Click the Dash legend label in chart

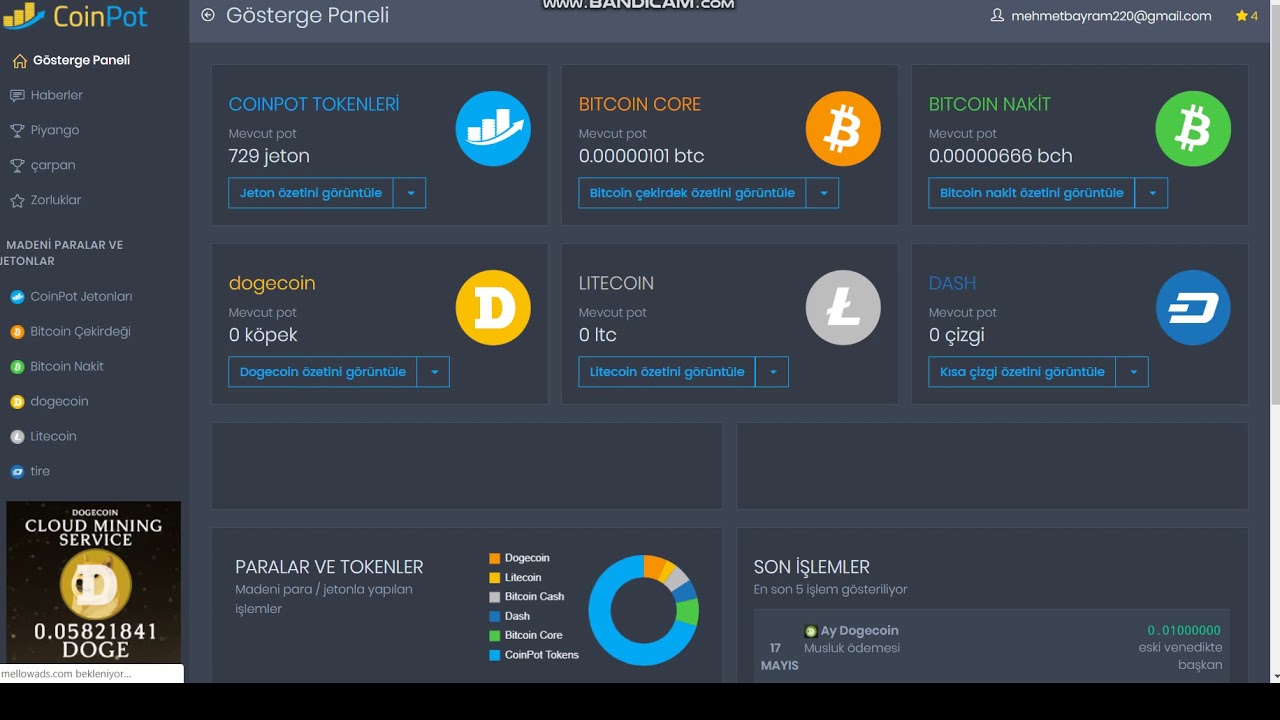tap(517, 616)
